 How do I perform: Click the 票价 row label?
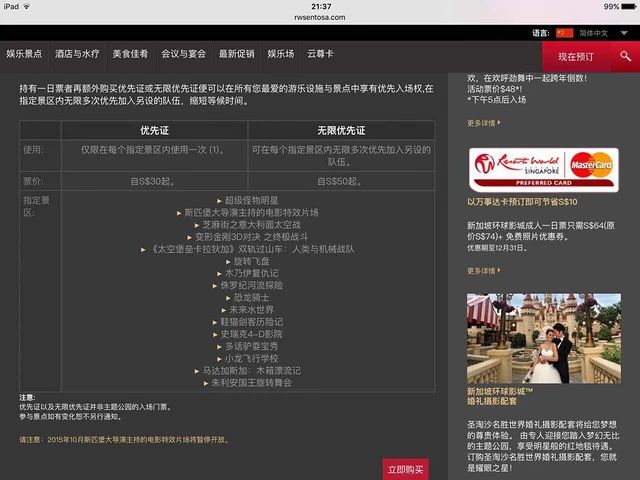tap(33, 181)
